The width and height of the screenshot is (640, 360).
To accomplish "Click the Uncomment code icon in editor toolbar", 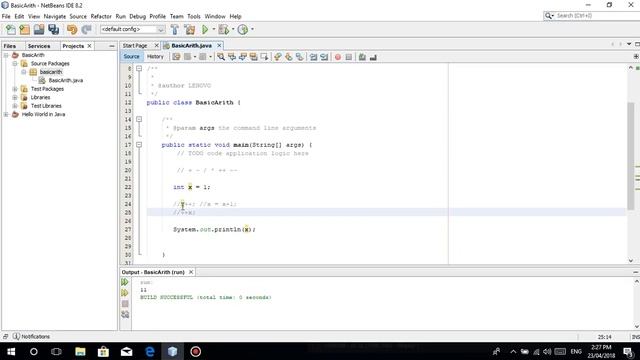I will (373, 57).
